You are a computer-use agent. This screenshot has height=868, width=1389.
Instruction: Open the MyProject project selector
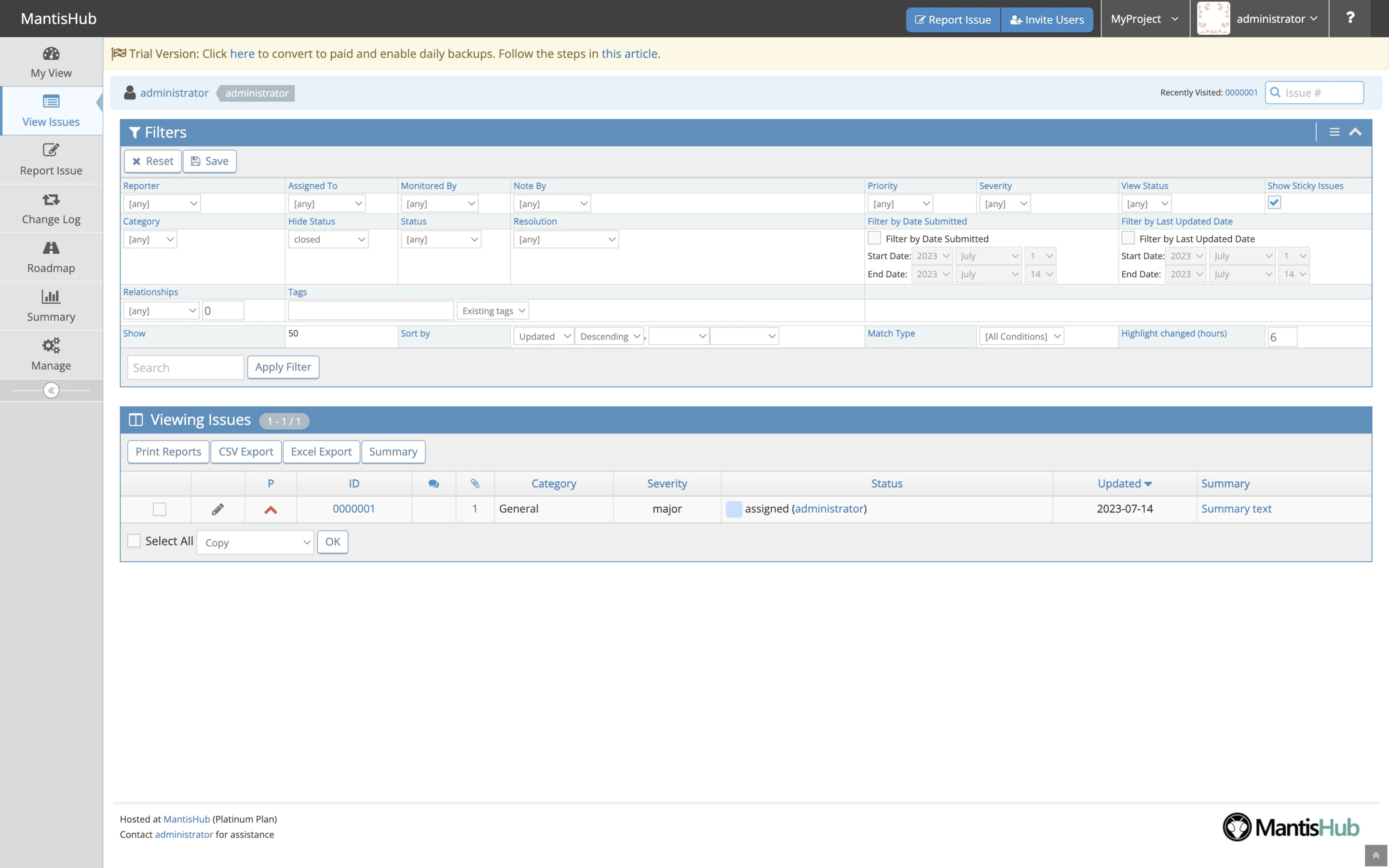click(1144, 19)
